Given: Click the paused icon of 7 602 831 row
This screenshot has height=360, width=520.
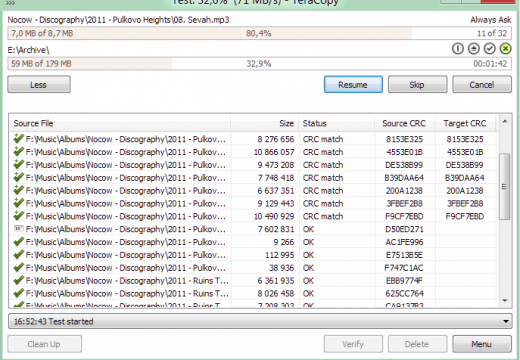Looking at the screenshot, I should tap(18, 229).
